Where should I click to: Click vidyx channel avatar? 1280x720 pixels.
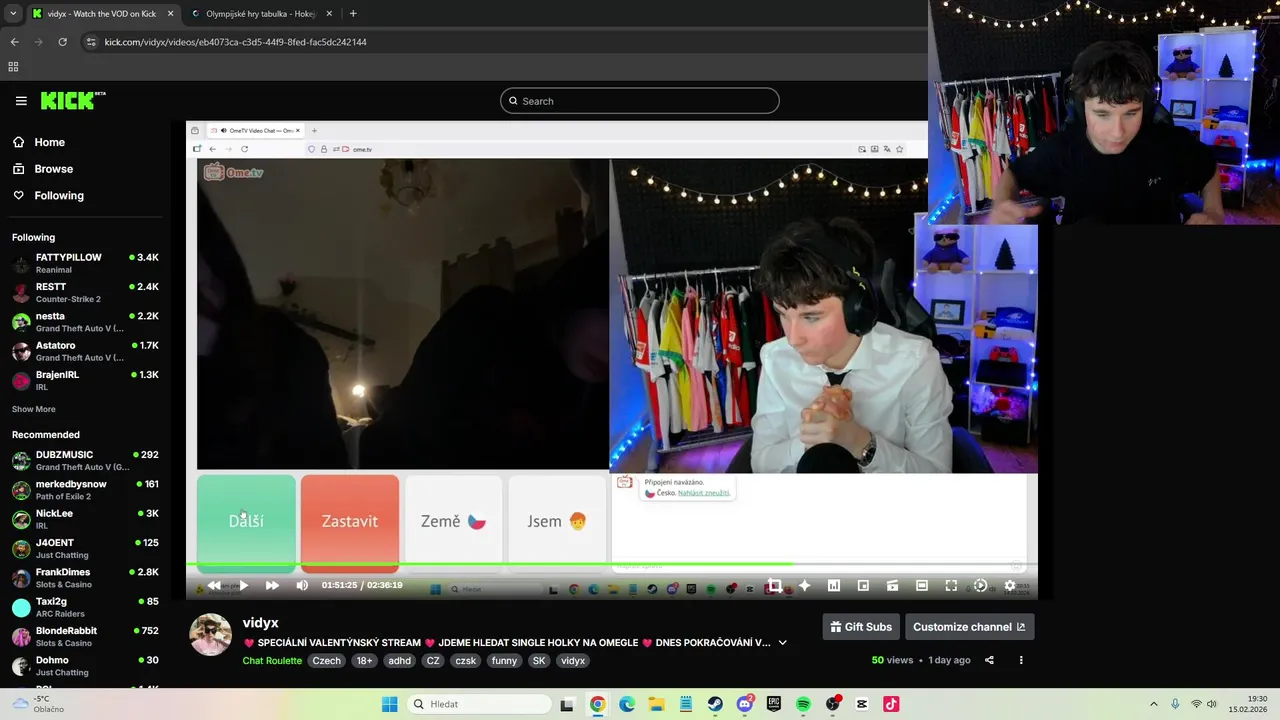click(211, 635)
